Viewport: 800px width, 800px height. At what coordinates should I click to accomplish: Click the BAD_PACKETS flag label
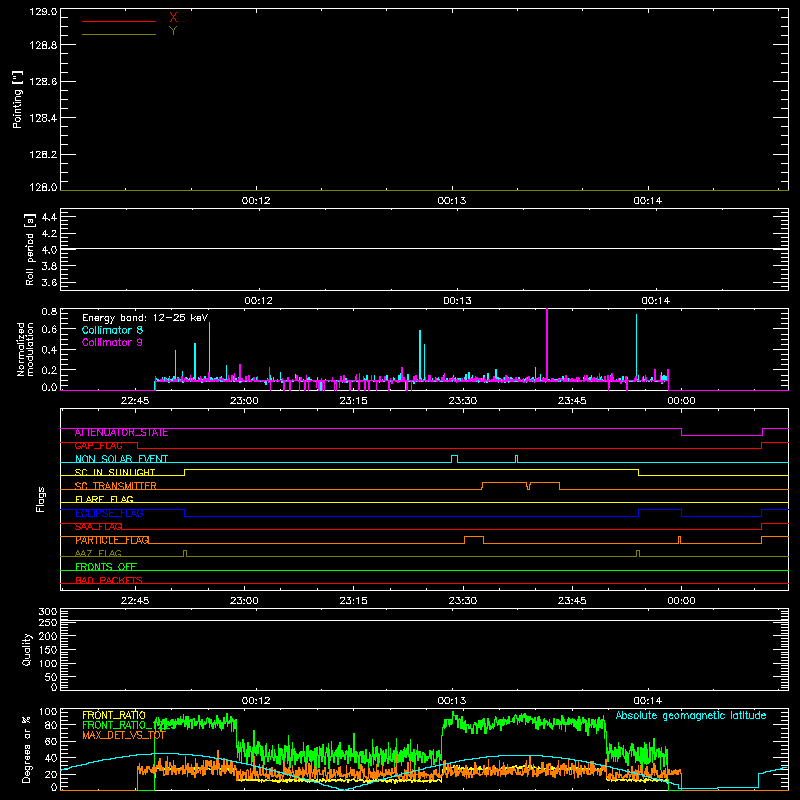(109, 580)
